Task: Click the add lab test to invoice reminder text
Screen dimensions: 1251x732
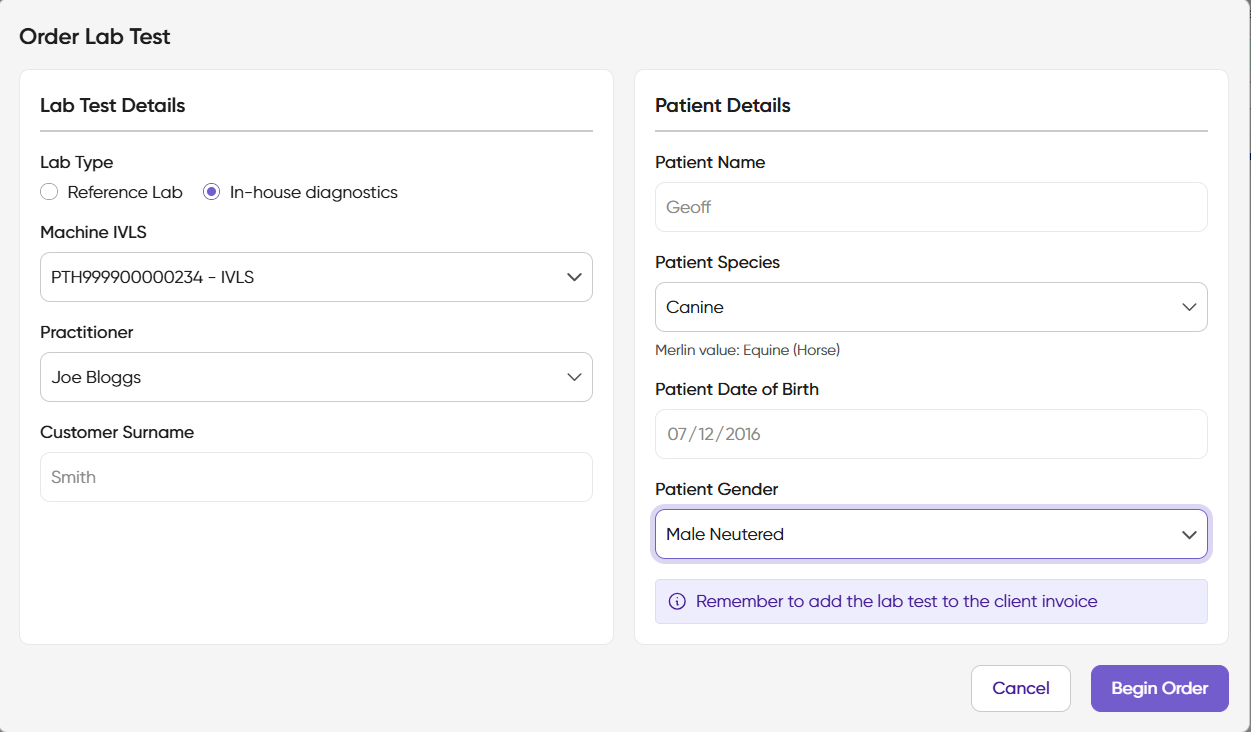Action: coord(896,602)
